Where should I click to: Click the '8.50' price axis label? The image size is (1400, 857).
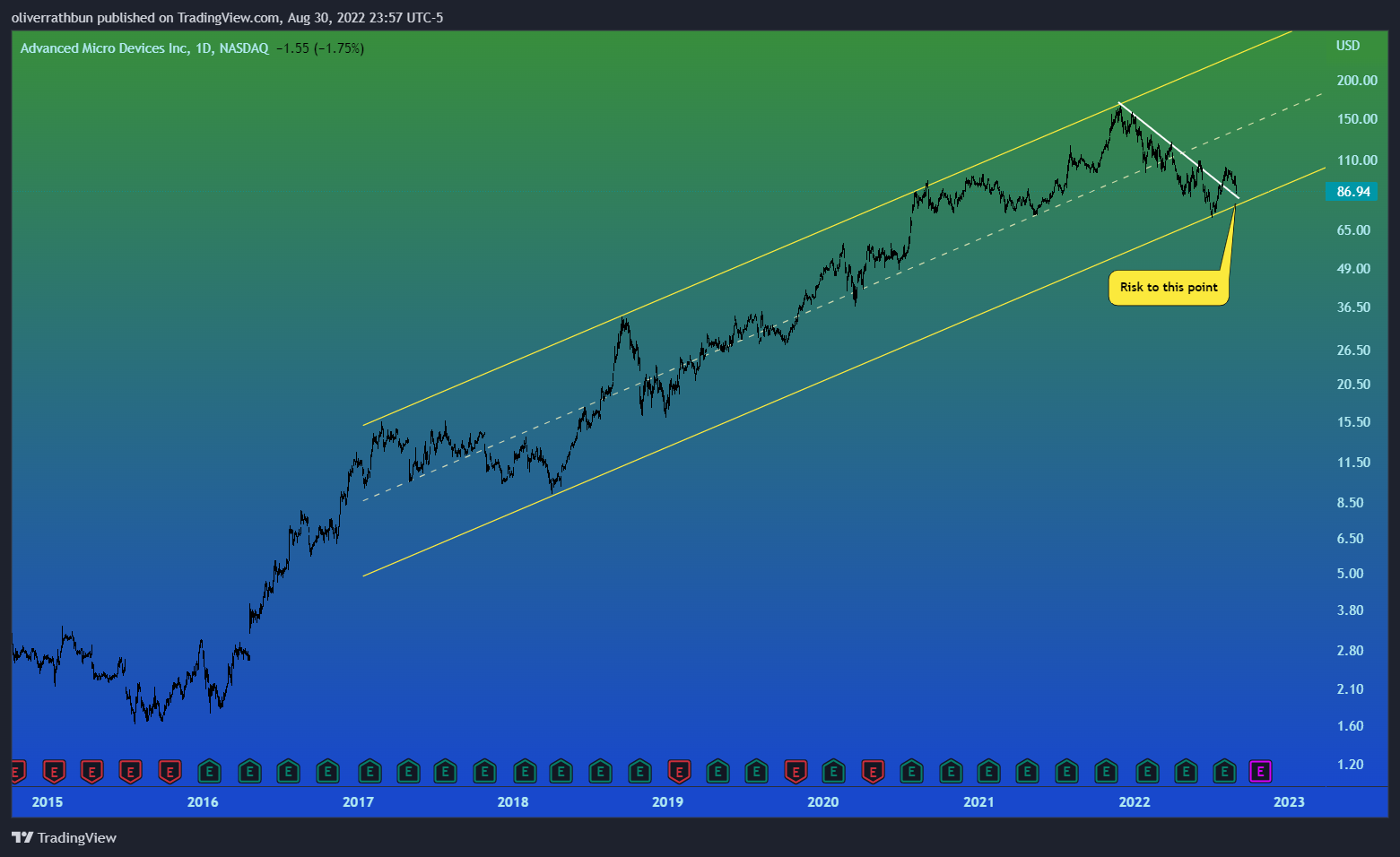(1350, 503)
